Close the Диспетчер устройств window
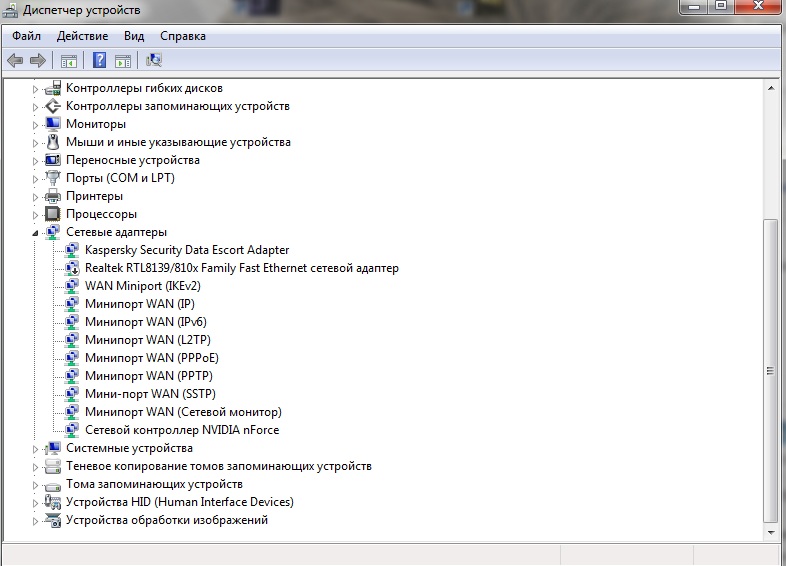The image size is (786, 566). click(x=758, y=7)
